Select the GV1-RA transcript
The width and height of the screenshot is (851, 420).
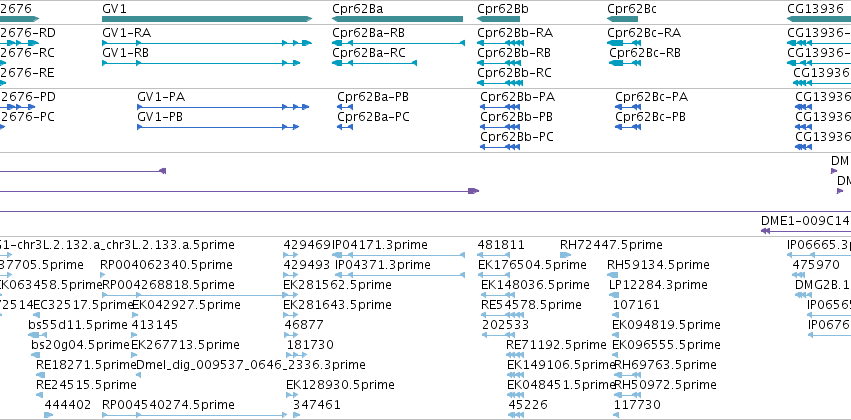(207, 43)
